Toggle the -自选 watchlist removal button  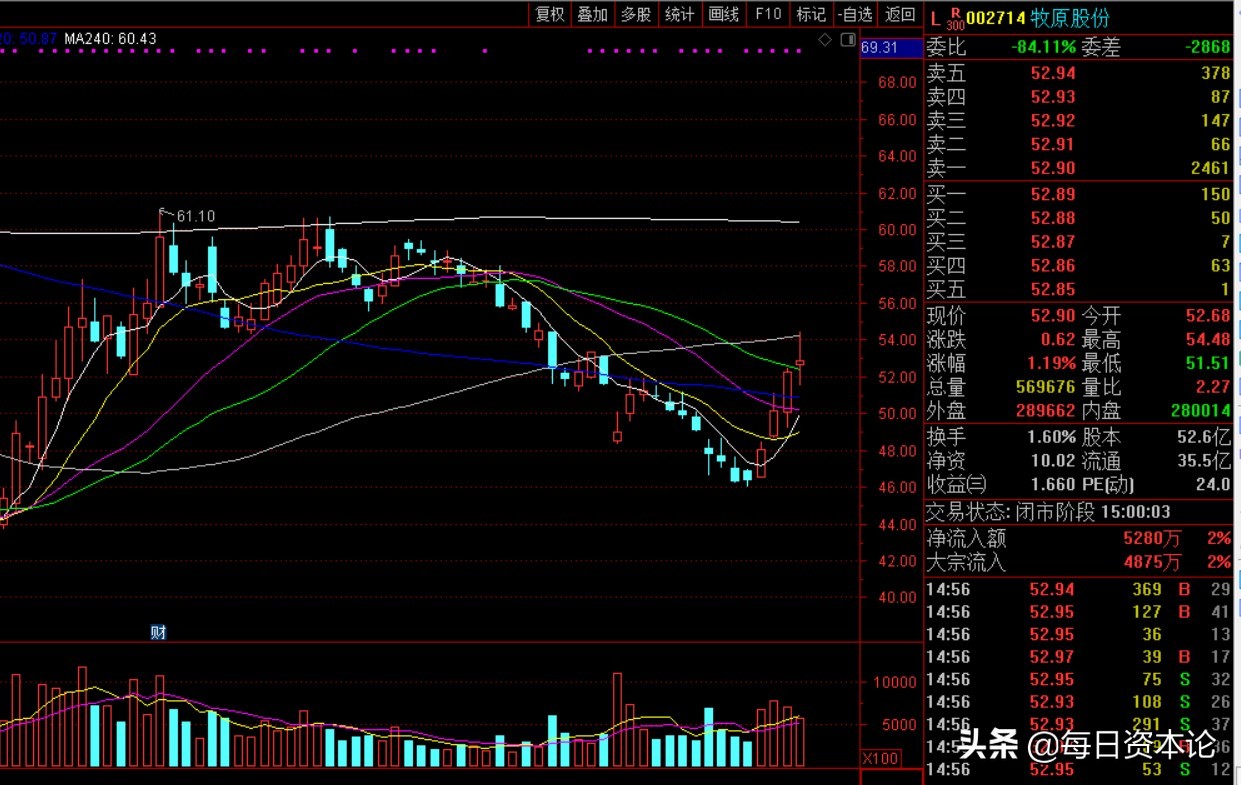(855, 14)
